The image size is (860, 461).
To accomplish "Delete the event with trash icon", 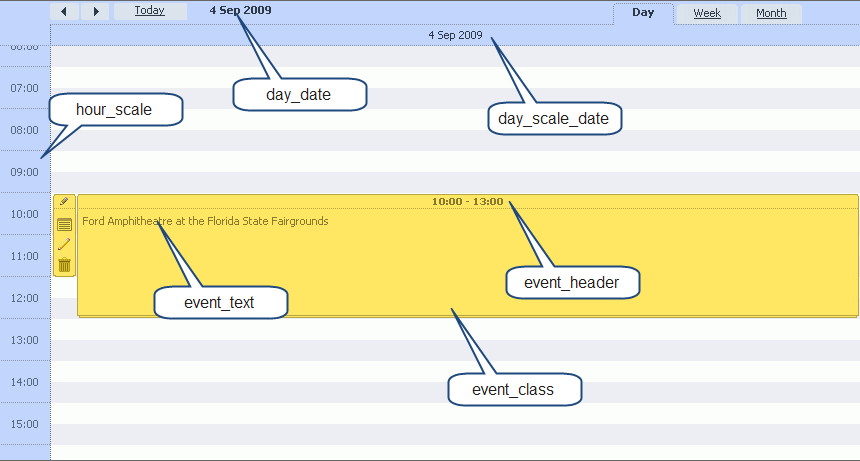I will (x=64, y=265).
